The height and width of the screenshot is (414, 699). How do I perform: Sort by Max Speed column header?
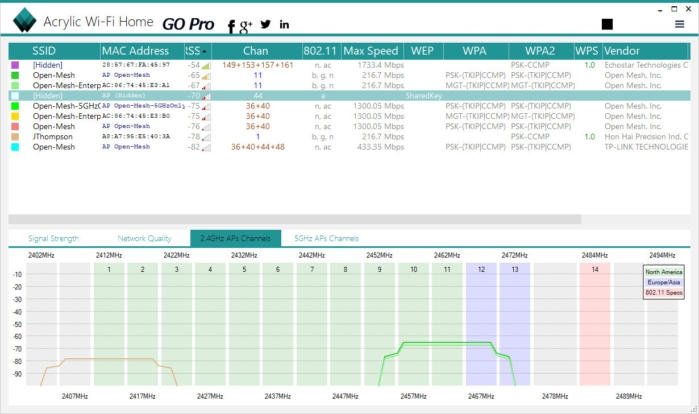370,51
